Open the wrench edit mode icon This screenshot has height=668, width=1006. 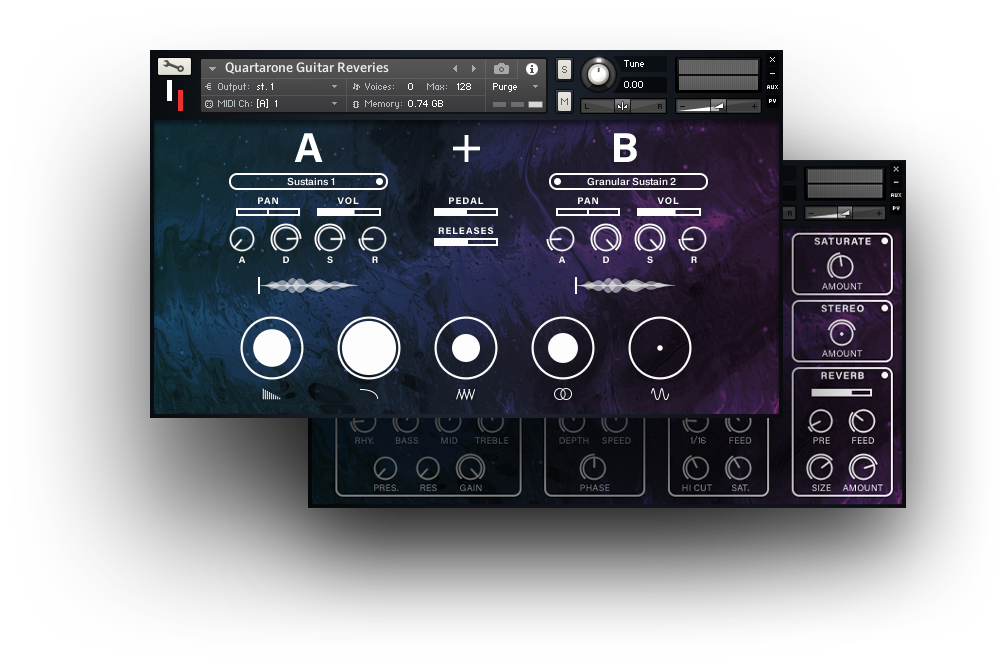click(174, 66)
